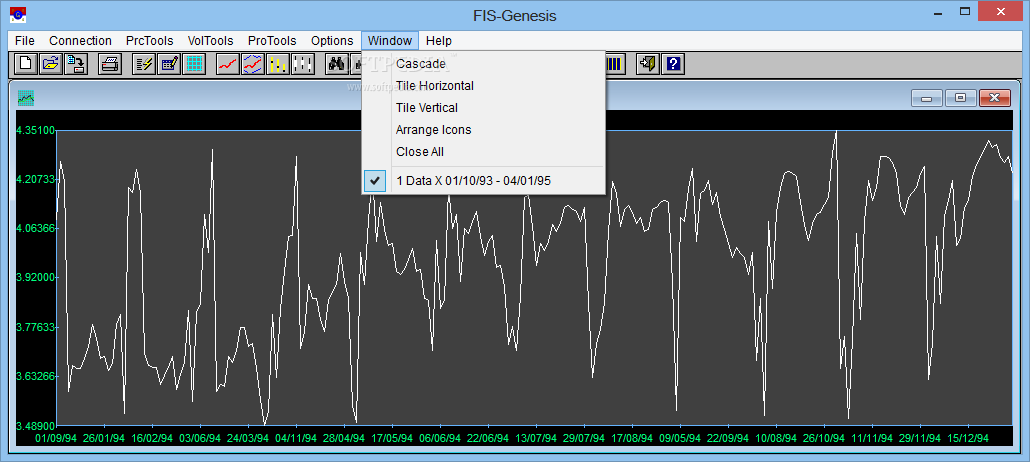Click the checklist with lightning bolt icon
1030x462 pixels.
point(143,64)
